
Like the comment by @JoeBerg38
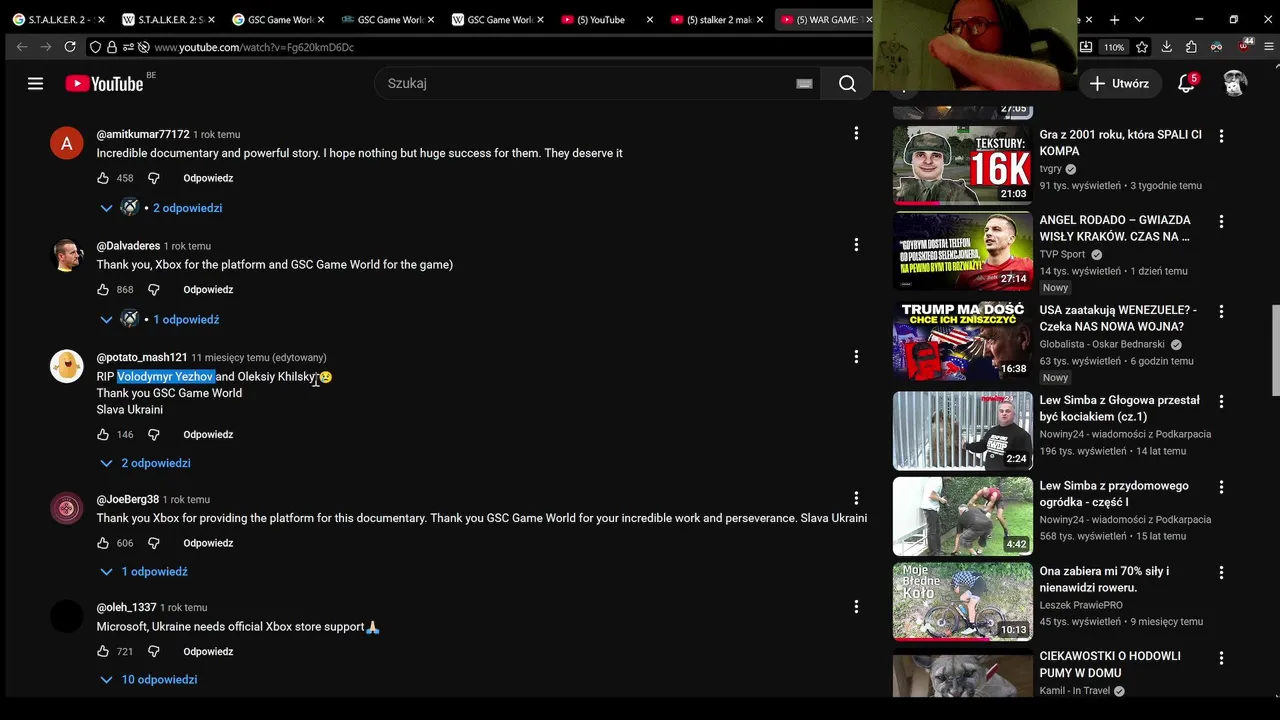click(x=103, y=543)
